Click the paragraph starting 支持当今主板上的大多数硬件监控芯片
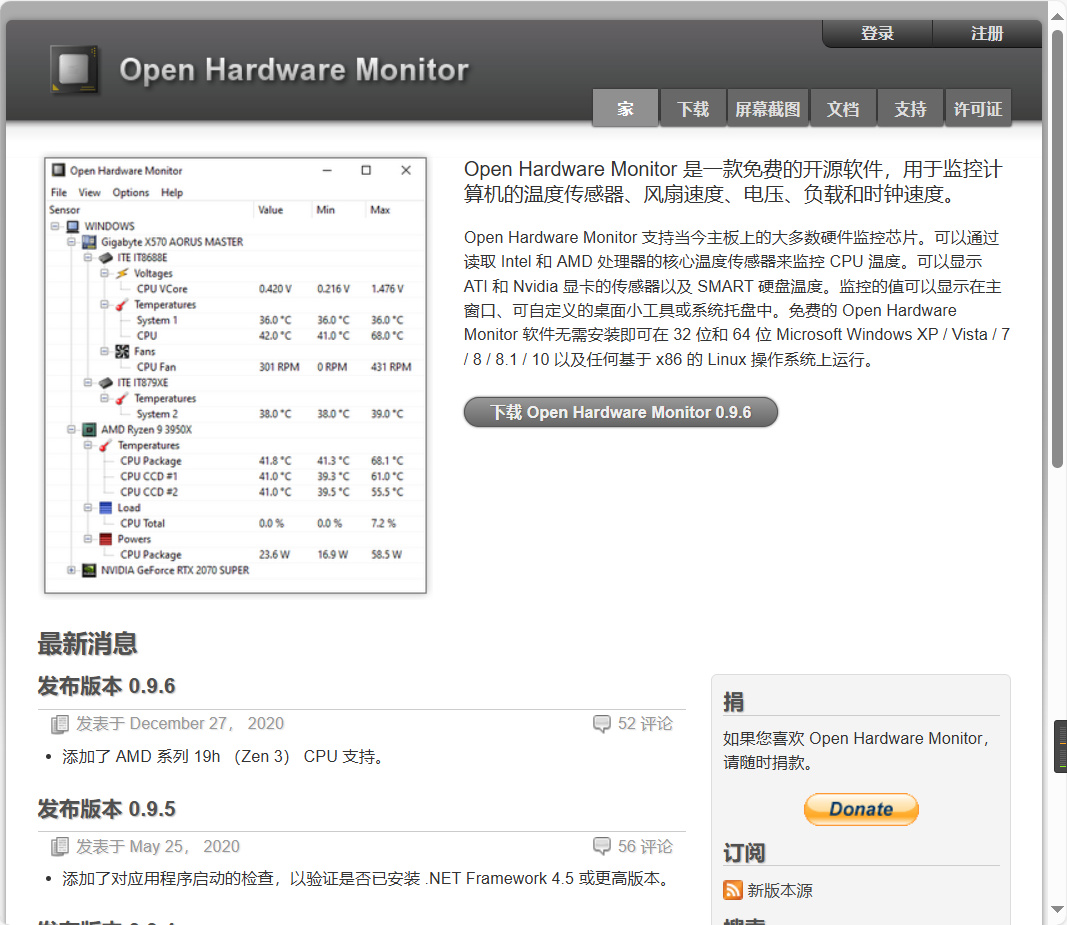Screen dimensions: 1067x925 [737, 298]
